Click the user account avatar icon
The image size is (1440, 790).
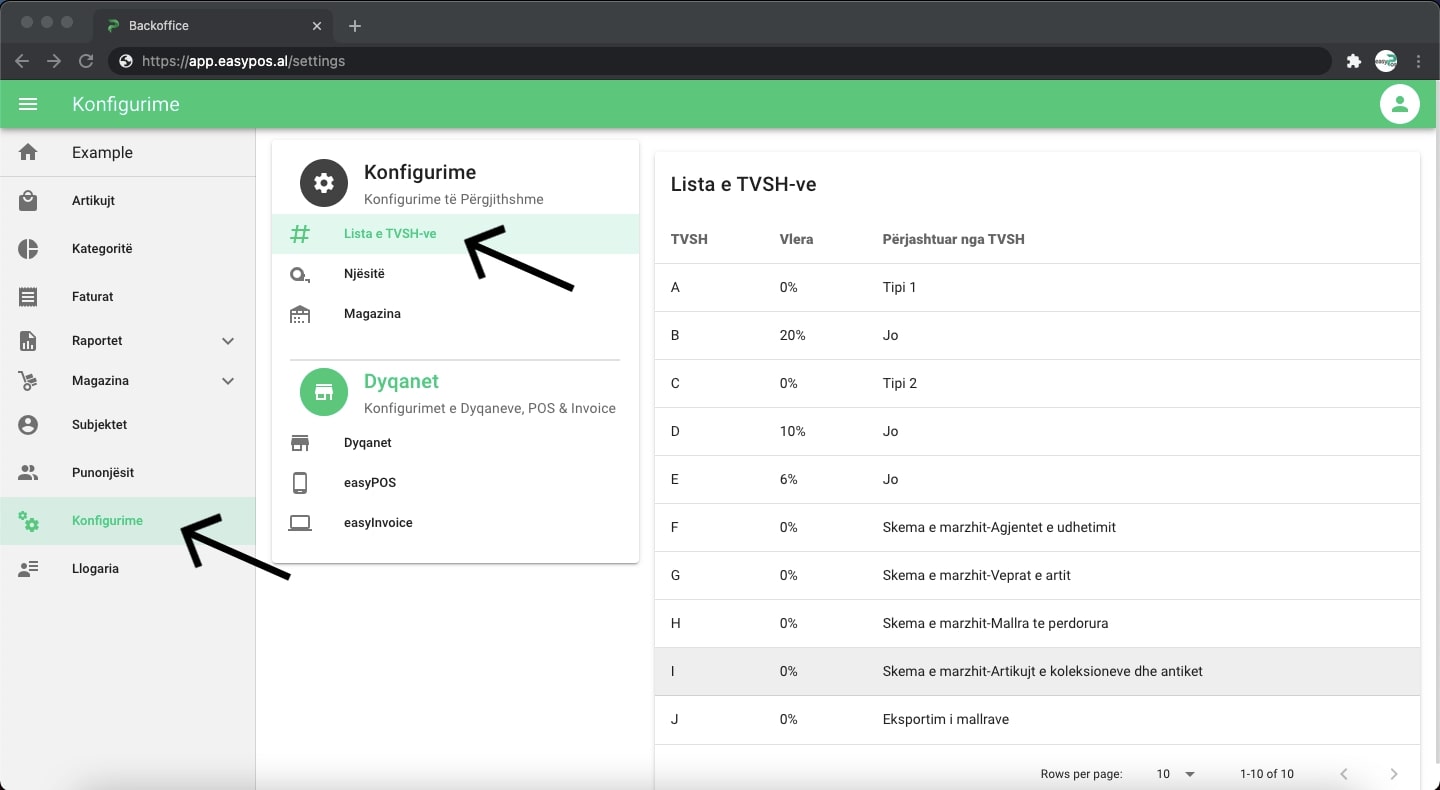[1399, 104]
